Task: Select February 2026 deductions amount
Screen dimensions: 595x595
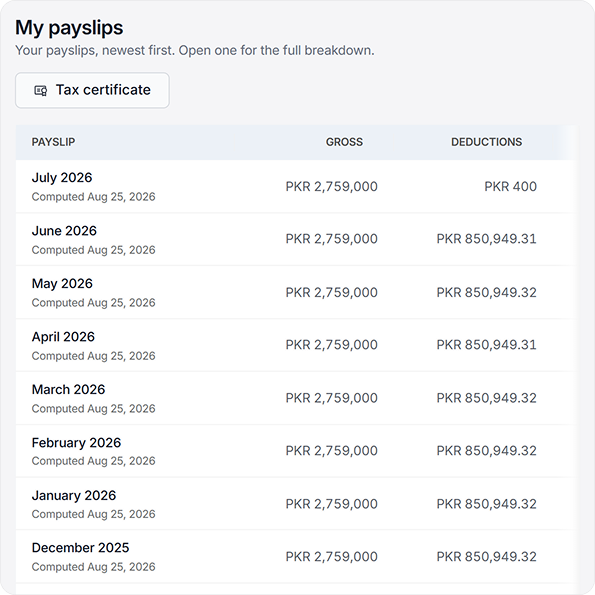Action: pos(486,451)
